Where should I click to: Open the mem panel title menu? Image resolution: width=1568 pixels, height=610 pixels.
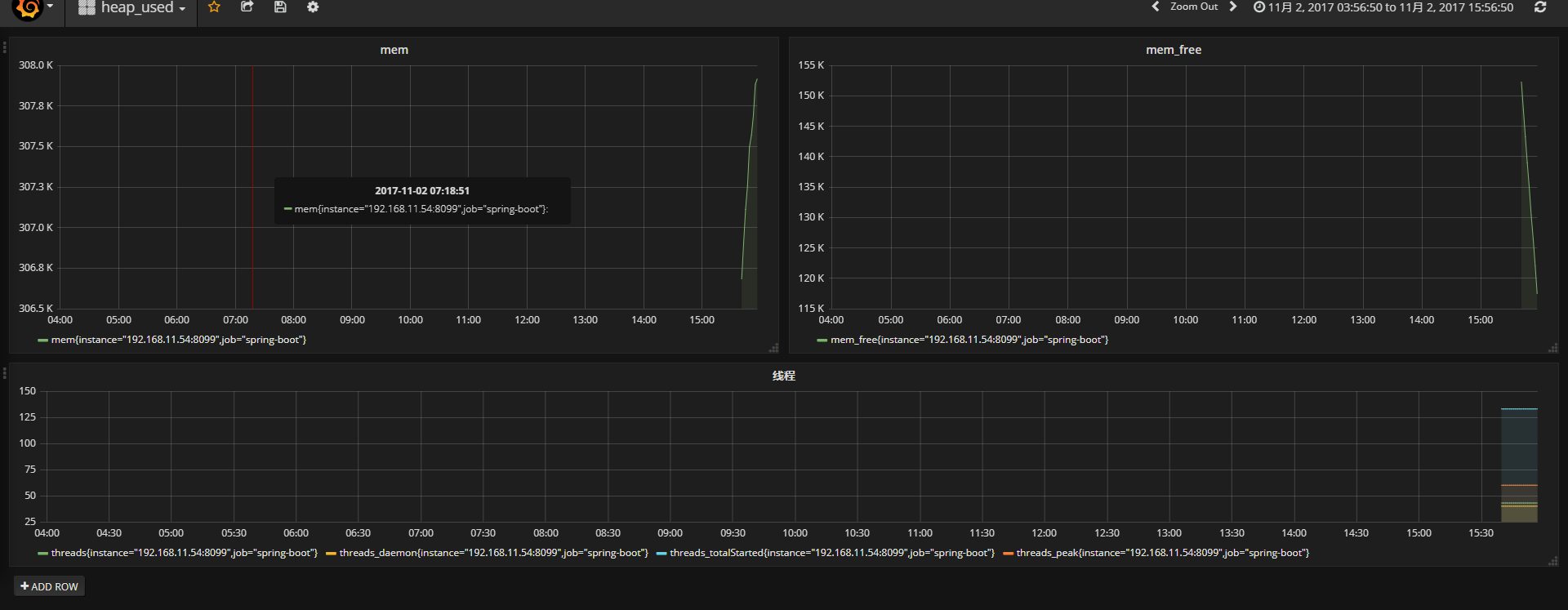pyautogui.click(x=394, y=50)
